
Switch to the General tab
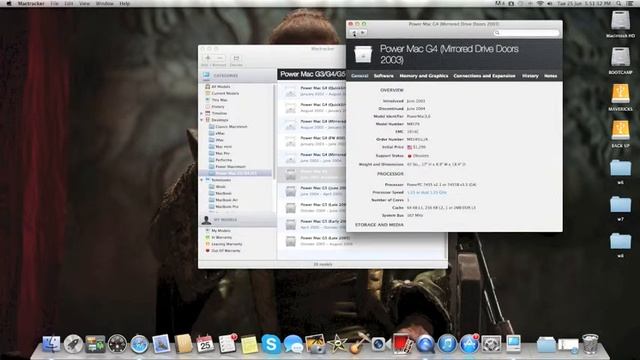coord(360,76)
